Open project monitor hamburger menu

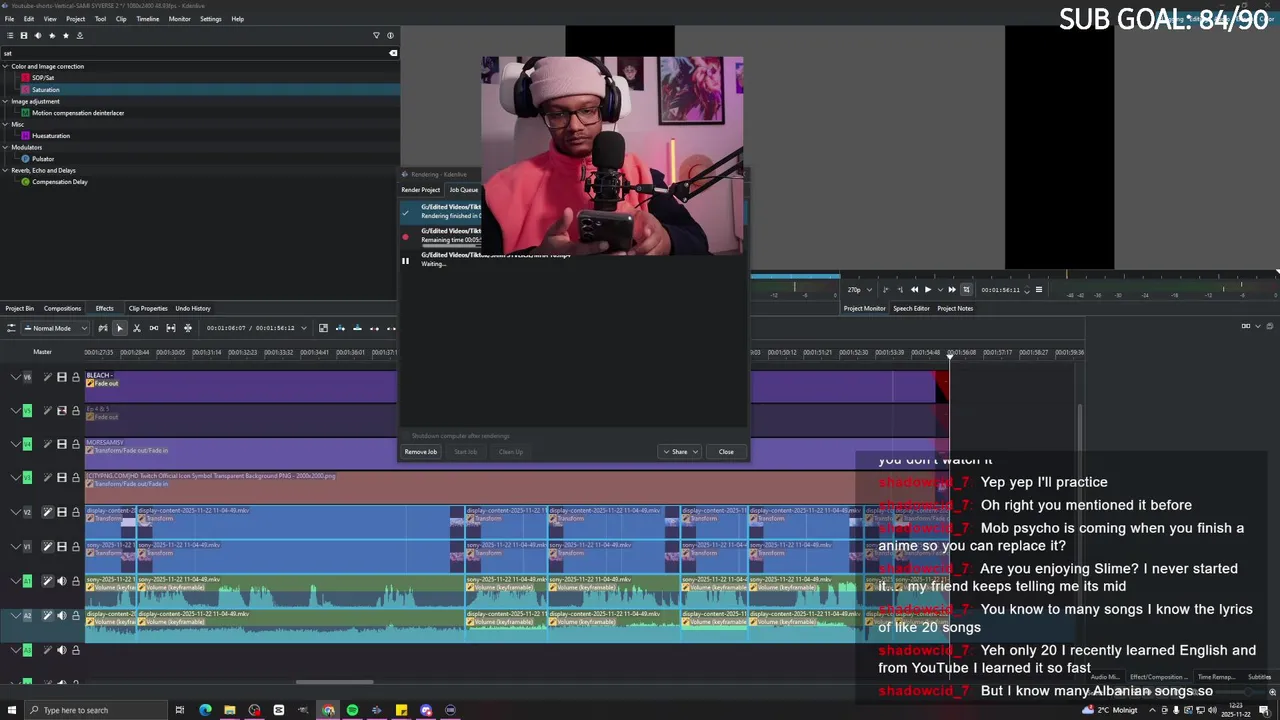click(1038, 290)
